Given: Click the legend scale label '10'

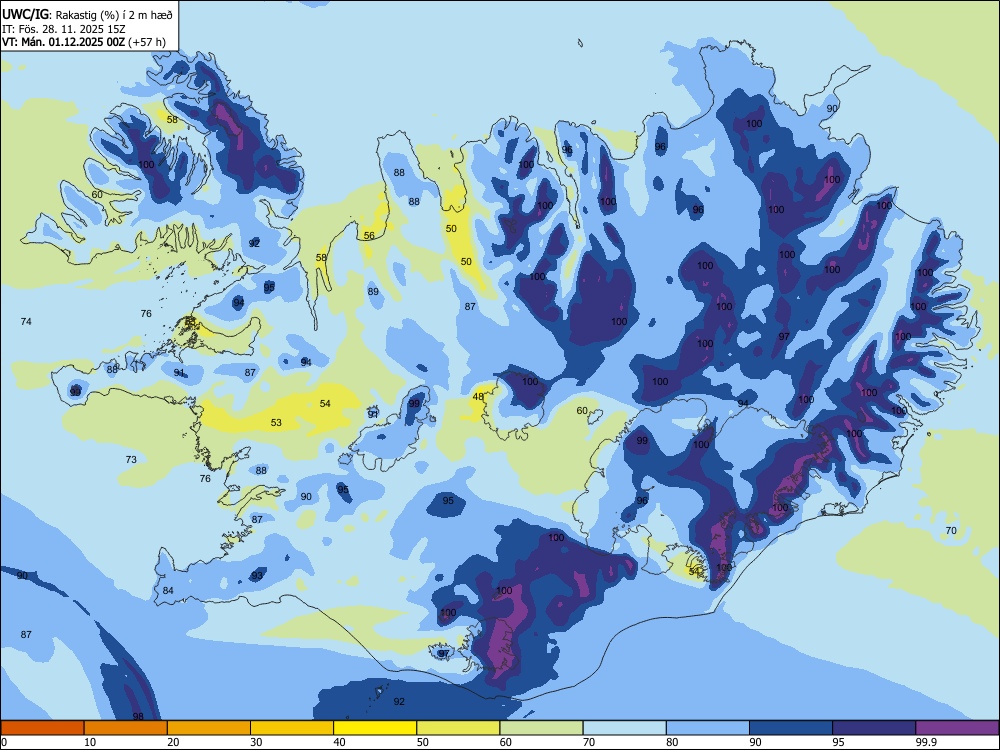Looking at the screenshot, I should click(91, 742).
